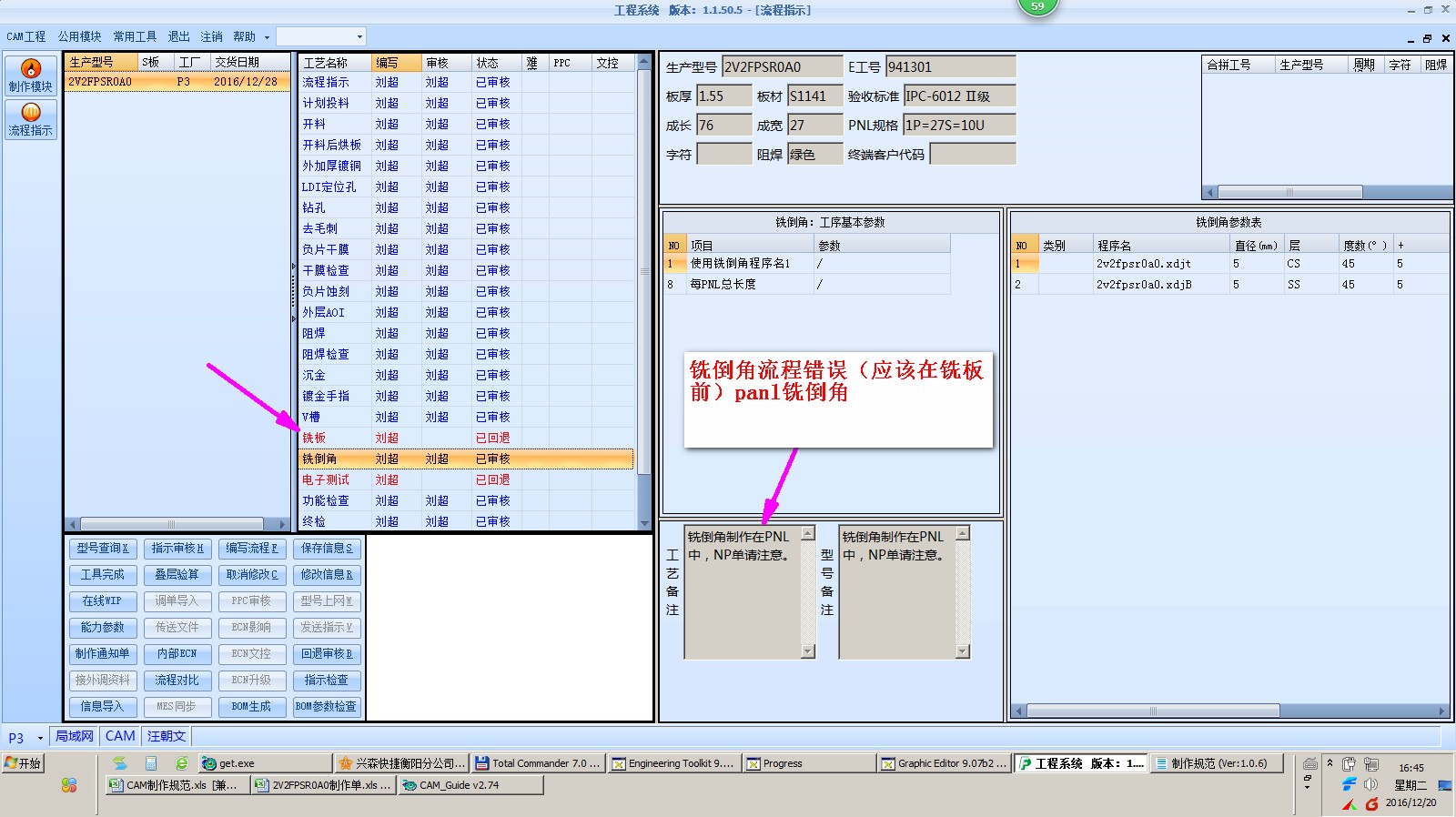
Task: Click the green 59 badge at top
Action: click(1037, 6)
